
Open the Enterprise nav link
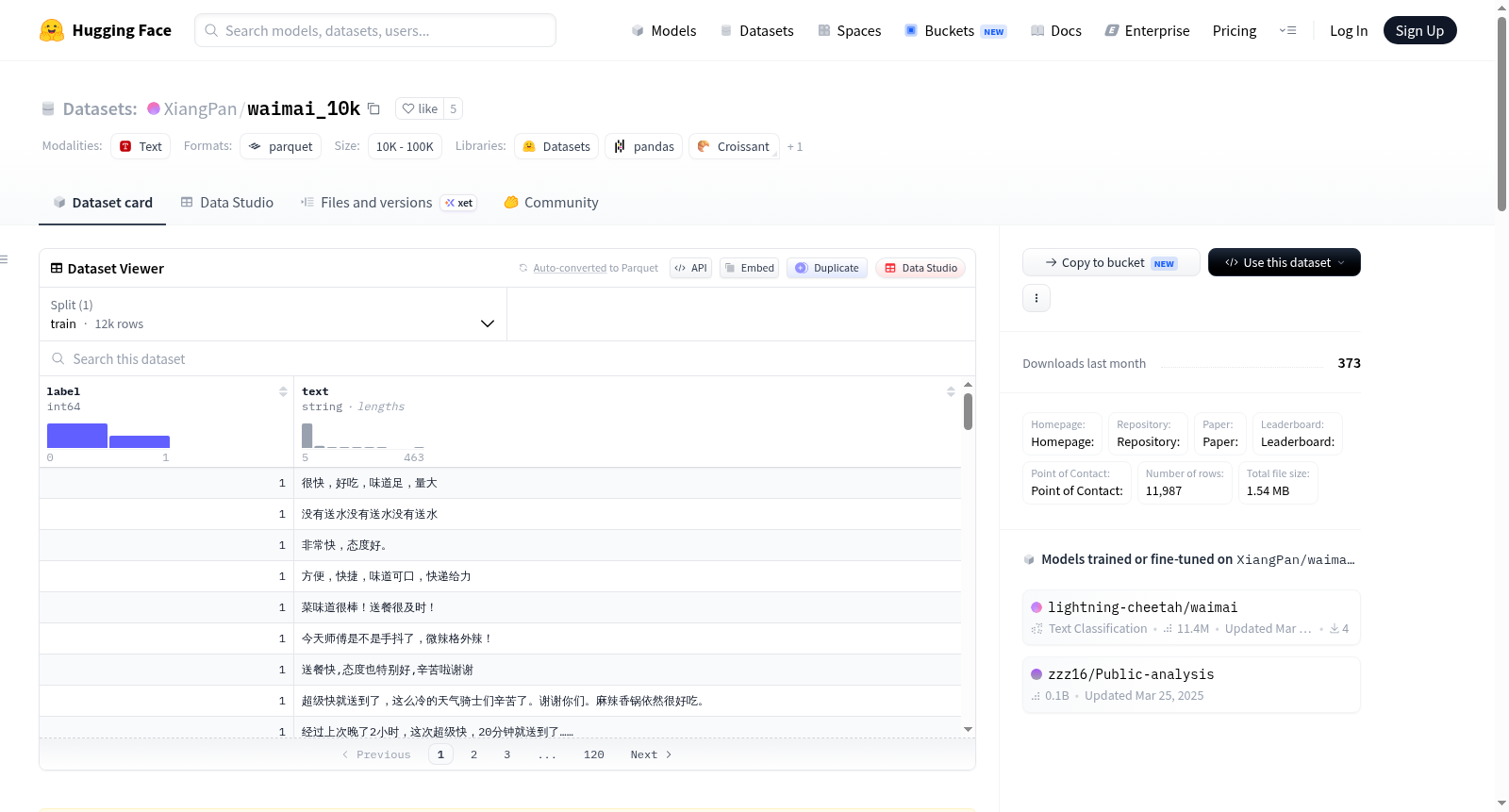[x=1147, y=30]
